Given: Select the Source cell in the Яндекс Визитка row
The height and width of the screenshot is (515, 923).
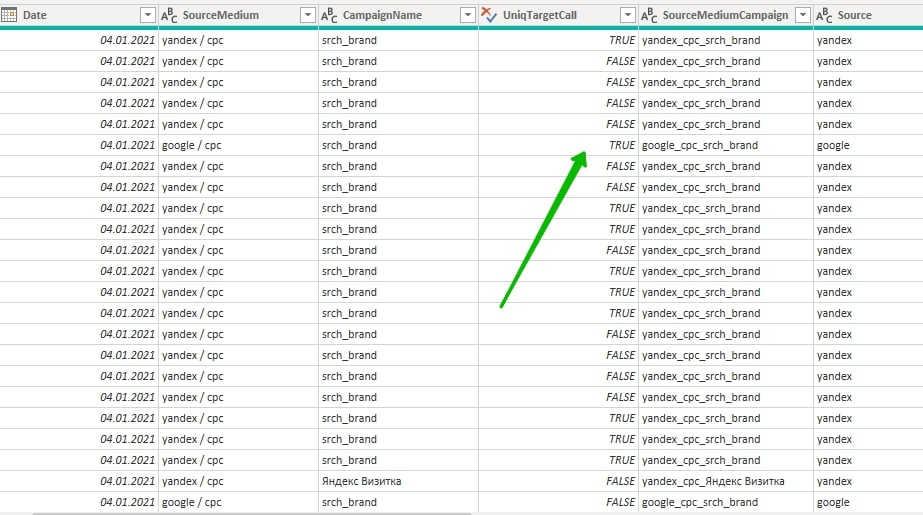Looking at the screenshot, I should click(868, 481).
